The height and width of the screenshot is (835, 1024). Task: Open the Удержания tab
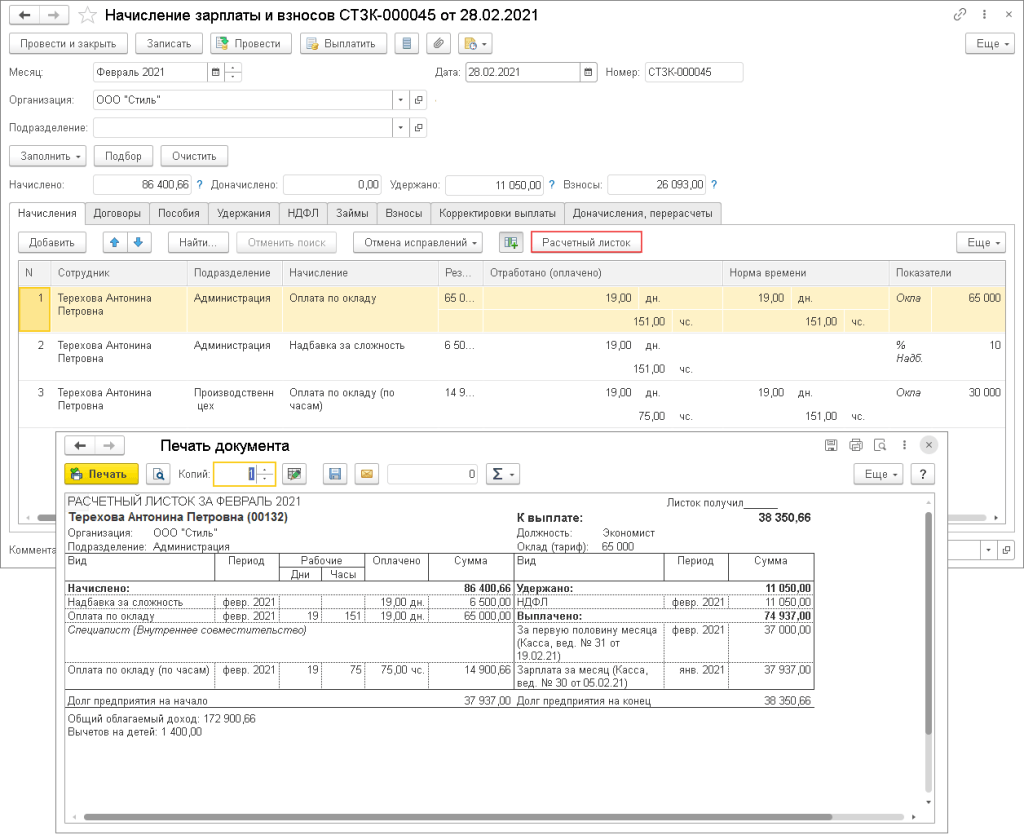[x=245, y=213]
